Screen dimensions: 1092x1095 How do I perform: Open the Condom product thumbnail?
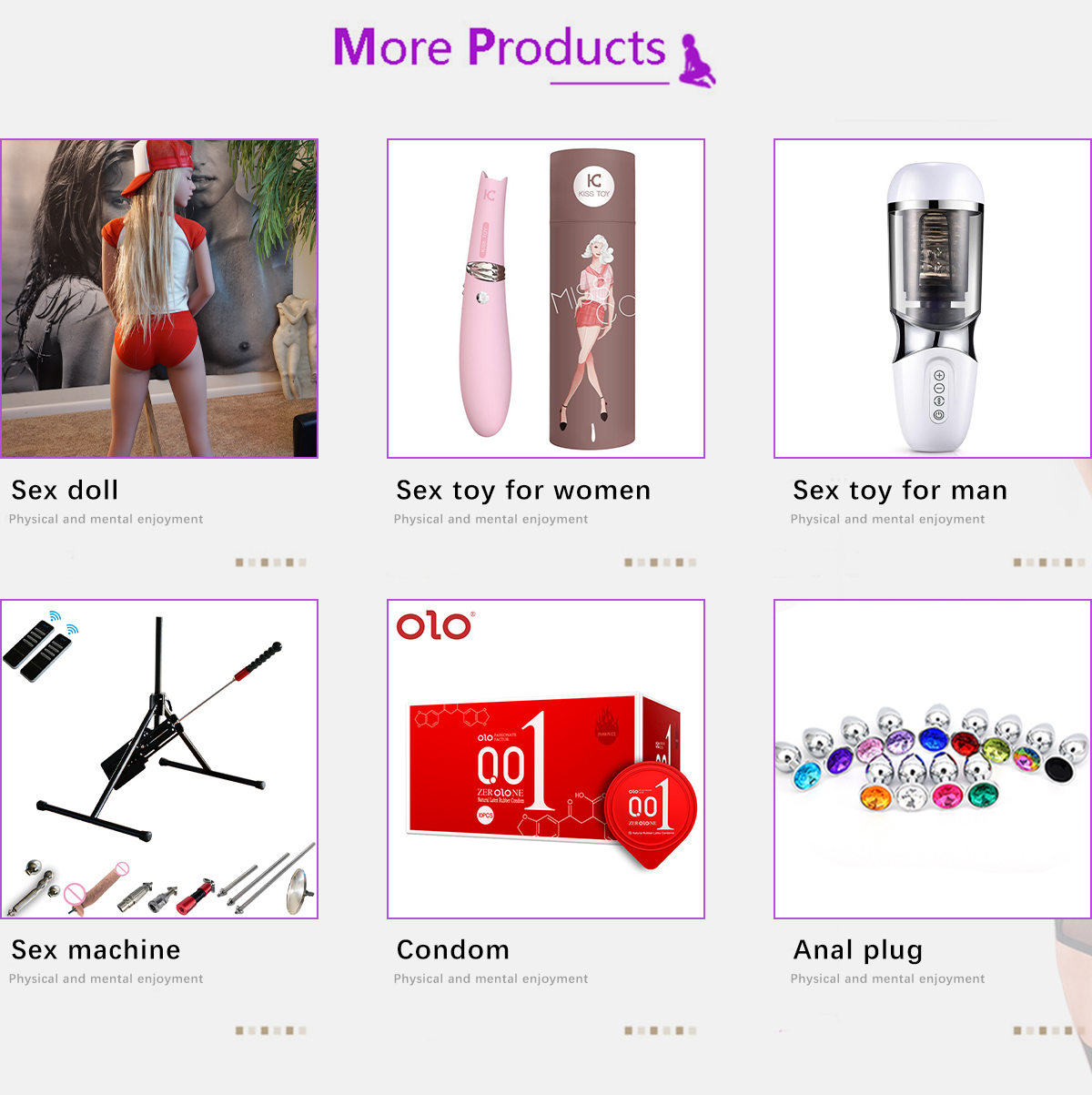(546, 759)
